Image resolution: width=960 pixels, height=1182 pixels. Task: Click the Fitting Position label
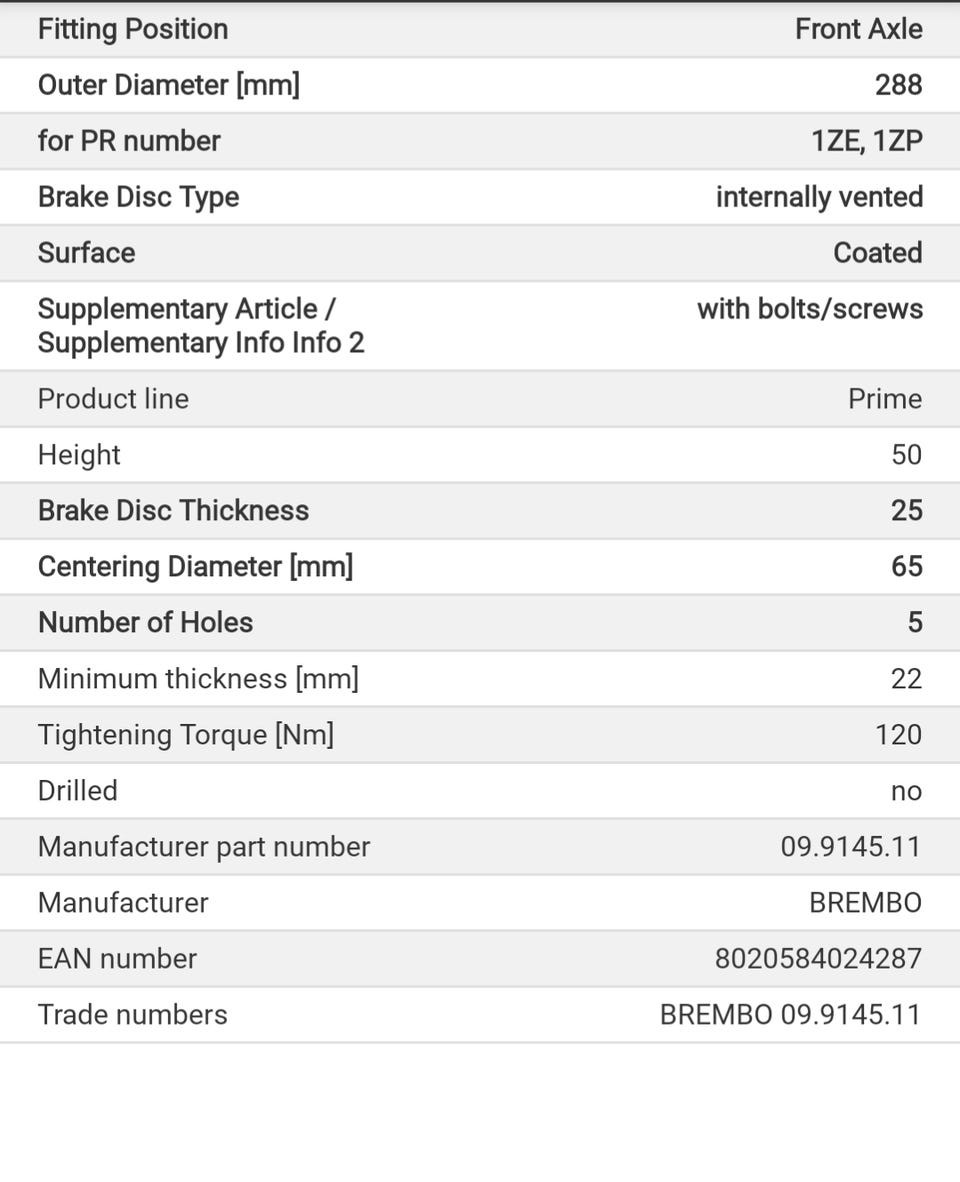[133, 29]
